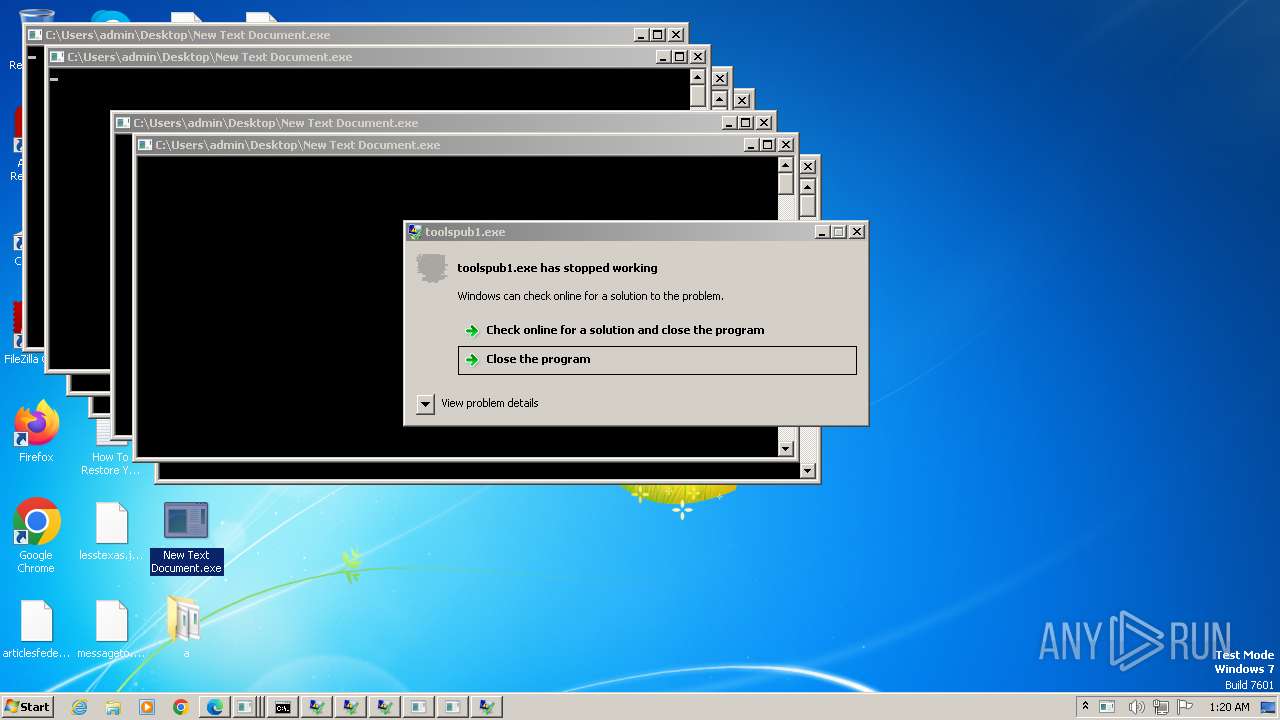Launch Chrome from the taskbar
The image size is (1280, 720).
pos(181,707)
